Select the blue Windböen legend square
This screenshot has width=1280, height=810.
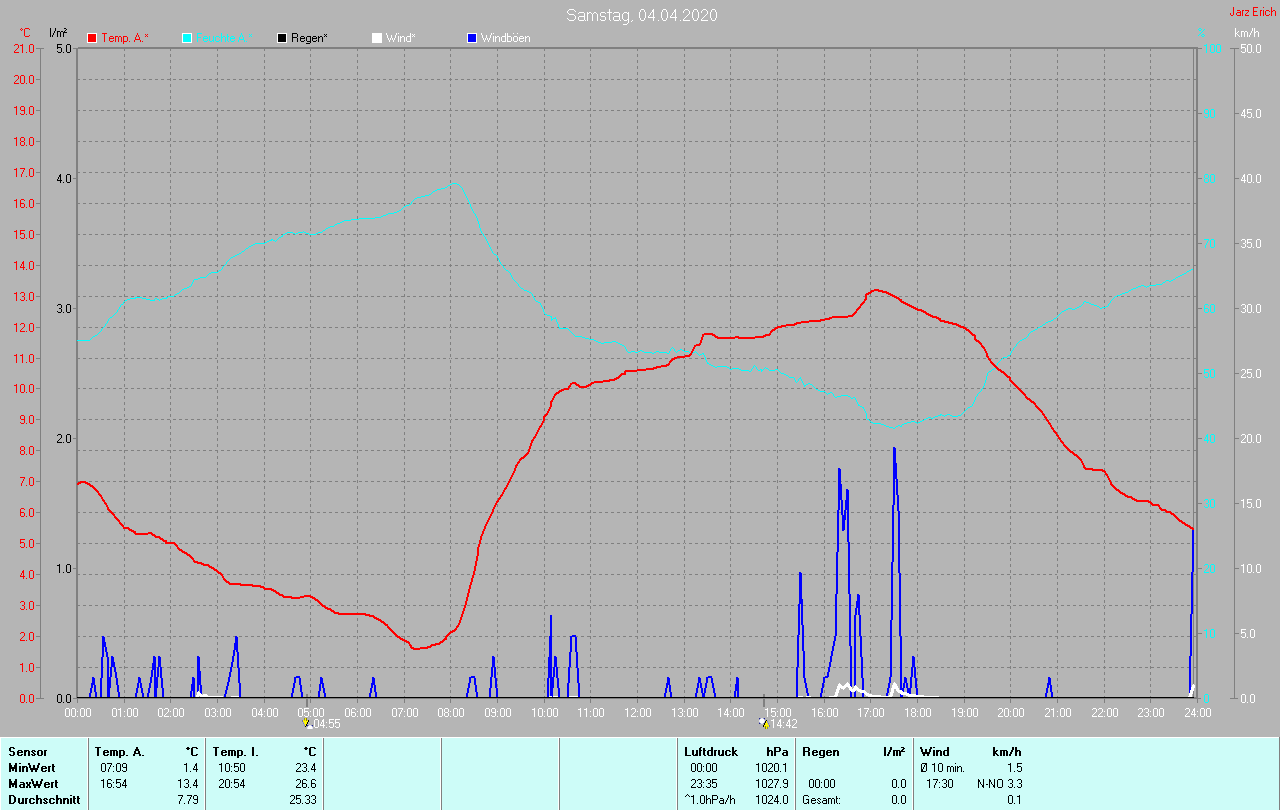472,38
